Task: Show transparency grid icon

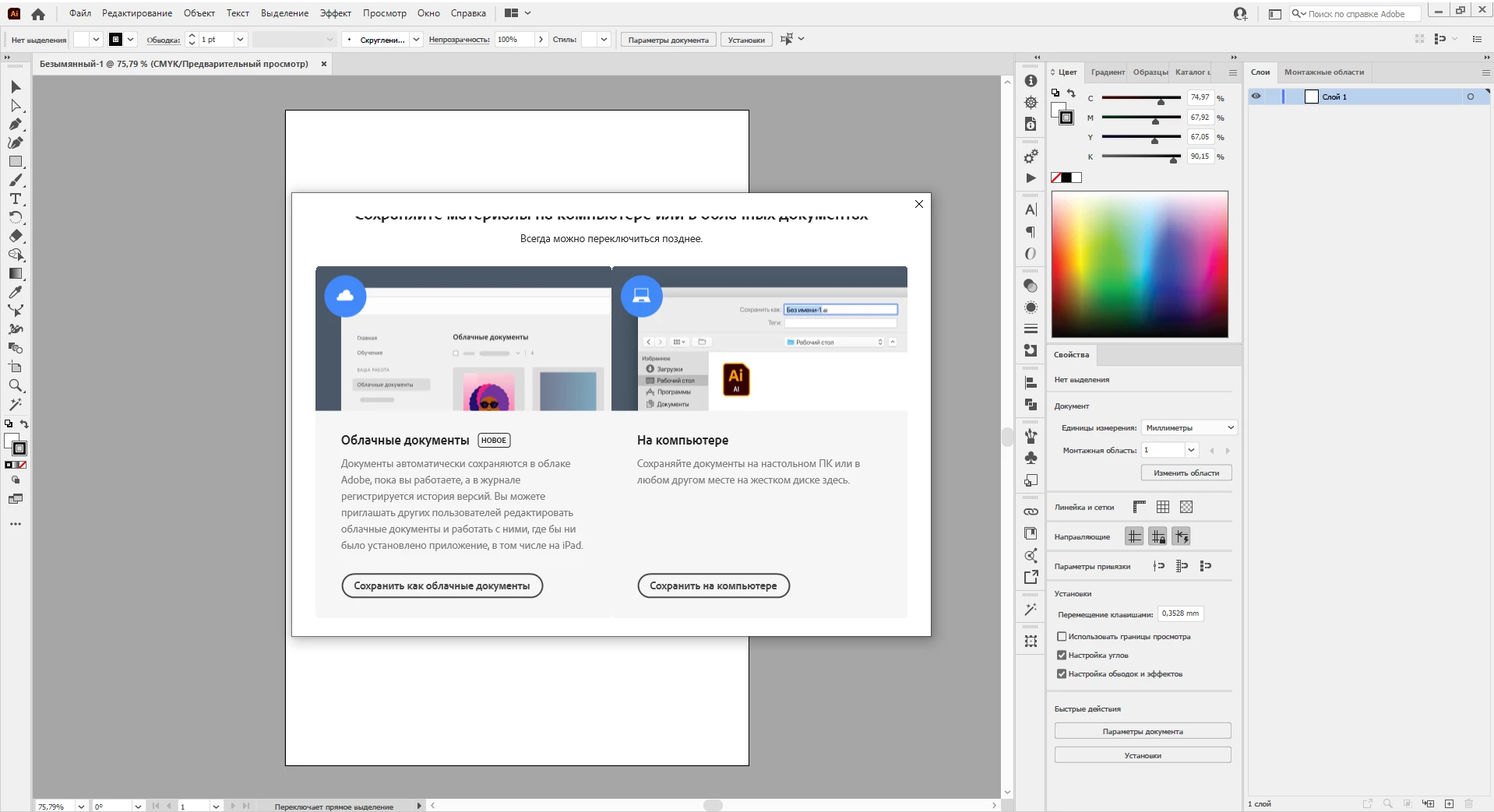Action: tap(1186, 507)
